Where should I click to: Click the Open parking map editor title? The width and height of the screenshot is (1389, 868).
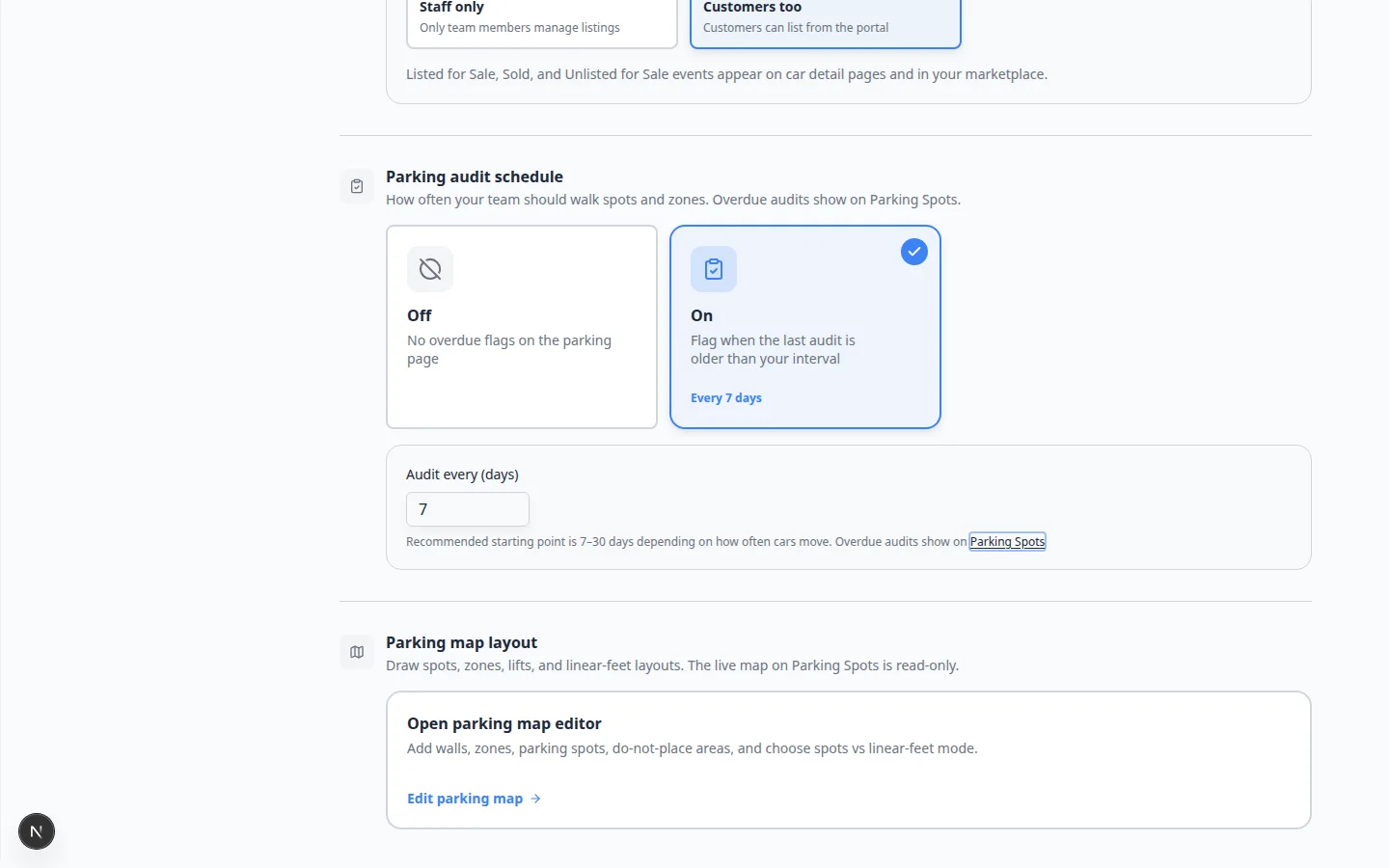coord(504,723)
